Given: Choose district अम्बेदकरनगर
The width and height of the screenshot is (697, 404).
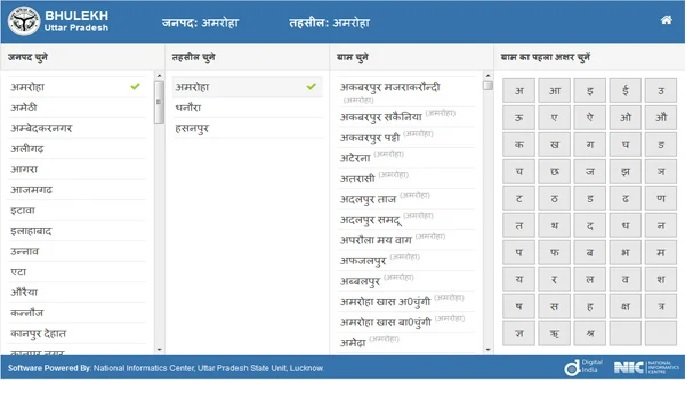Looking at the screenshot, I should pyautogui.click(x=76, y=128).
